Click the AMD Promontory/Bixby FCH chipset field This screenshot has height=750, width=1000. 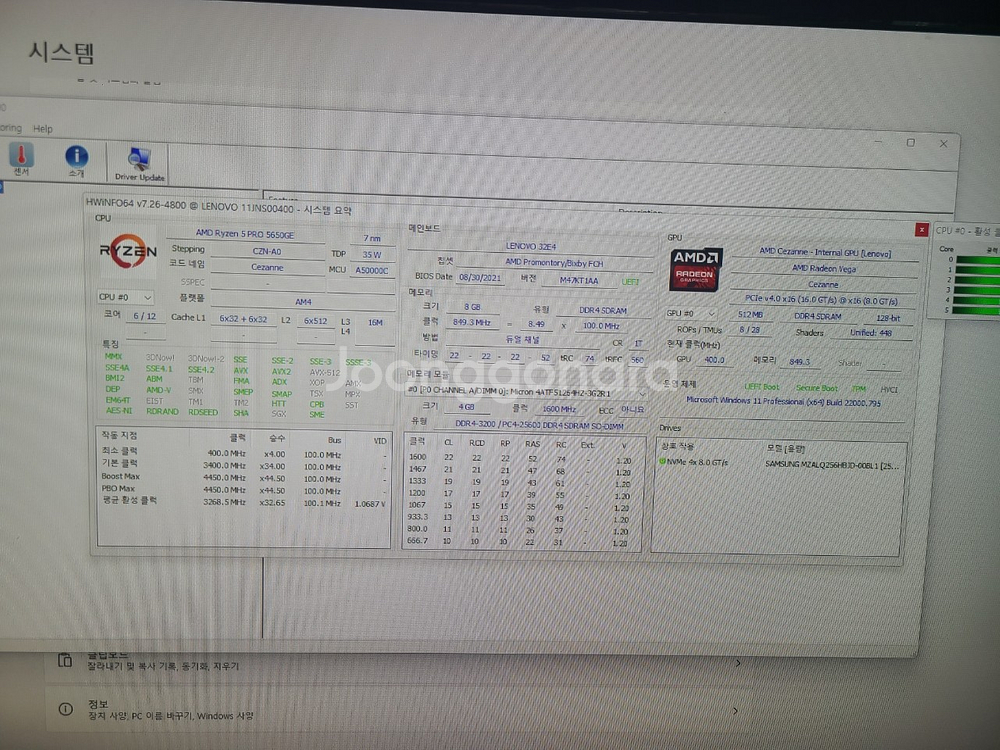(x=554, y=262)
